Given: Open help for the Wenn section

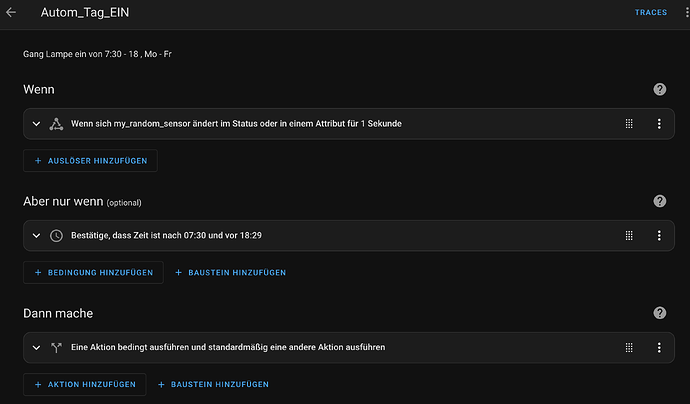Looking at the screenshot, I should [659, 89].
